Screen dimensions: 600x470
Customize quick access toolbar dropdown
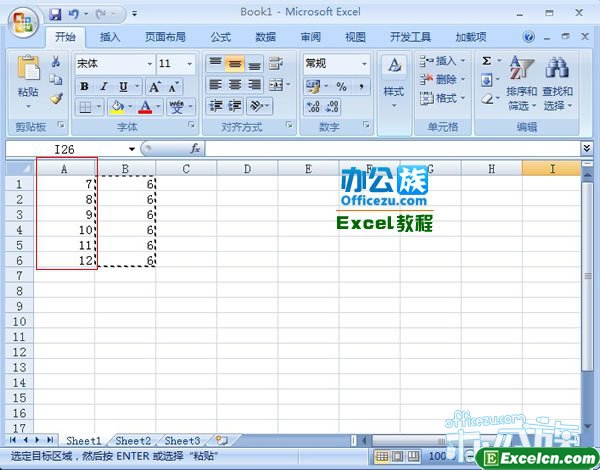point(134,14)
